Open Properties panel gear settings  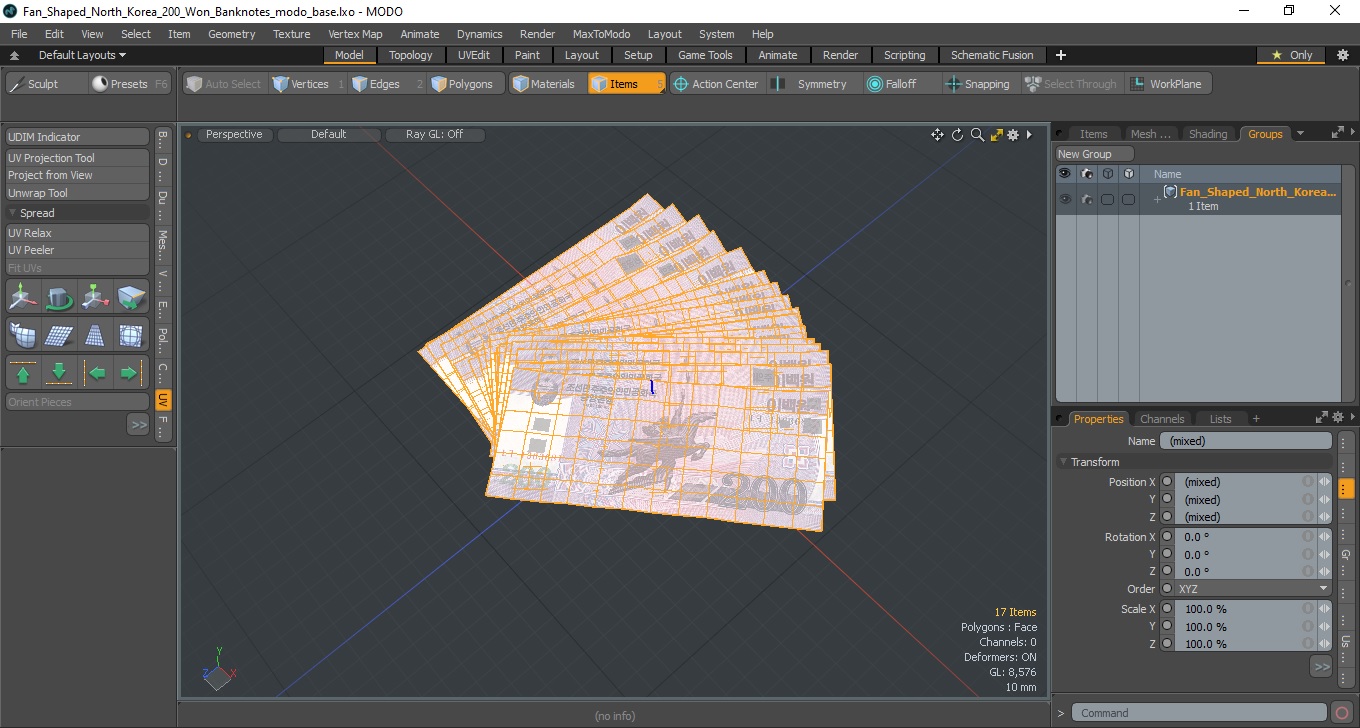[x=1337, y=418]
